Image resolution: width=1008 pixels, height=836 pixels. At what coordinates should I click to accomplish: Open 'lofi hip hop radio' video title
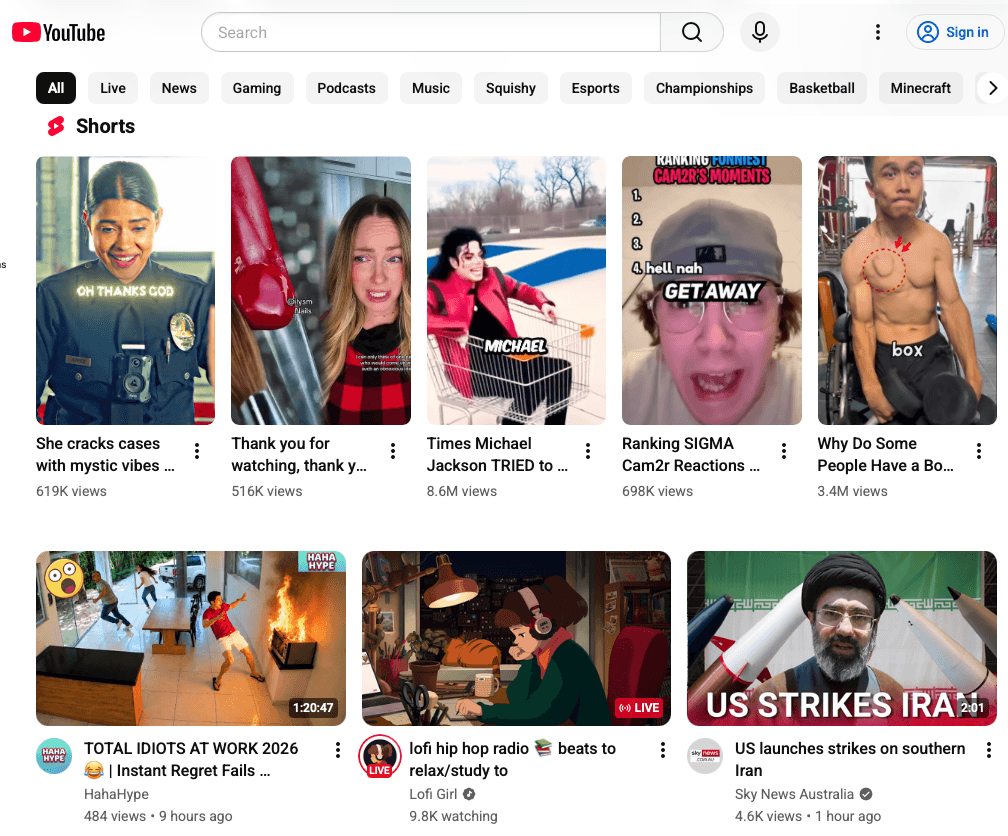click(513, 759)
